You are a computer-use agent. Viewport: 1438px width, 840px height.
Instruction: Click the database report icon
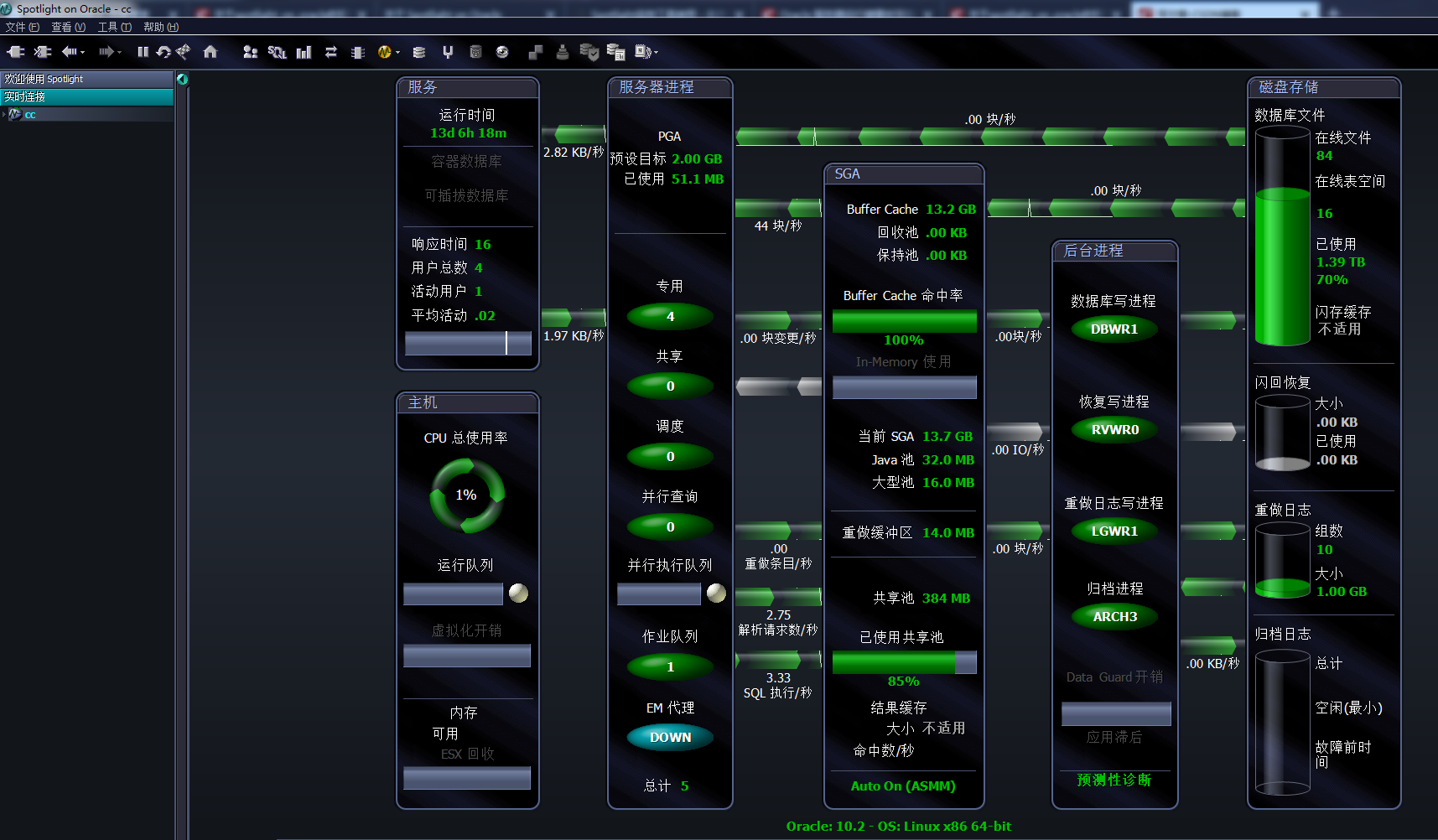616,52
